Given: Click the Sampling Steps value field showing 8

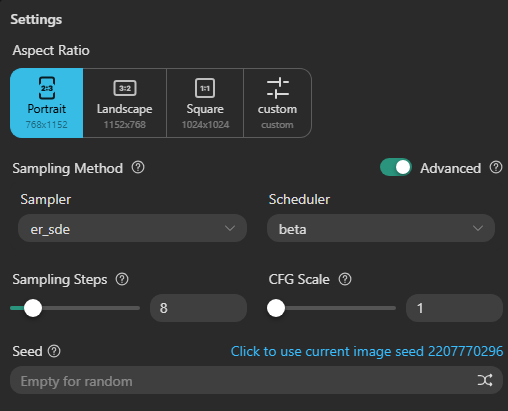Looking at the screenshot, I should [198, 308].
